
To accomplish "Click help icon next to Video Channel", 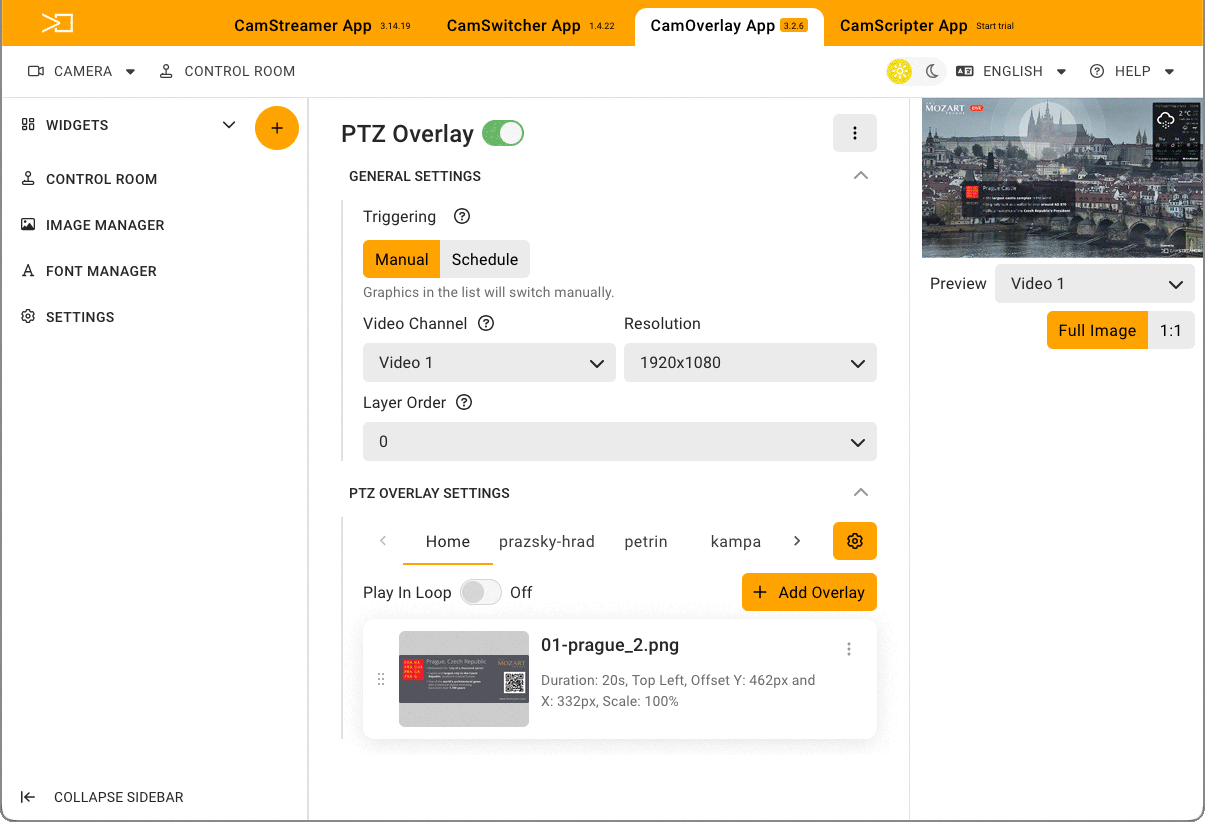I will pos(486,323).
